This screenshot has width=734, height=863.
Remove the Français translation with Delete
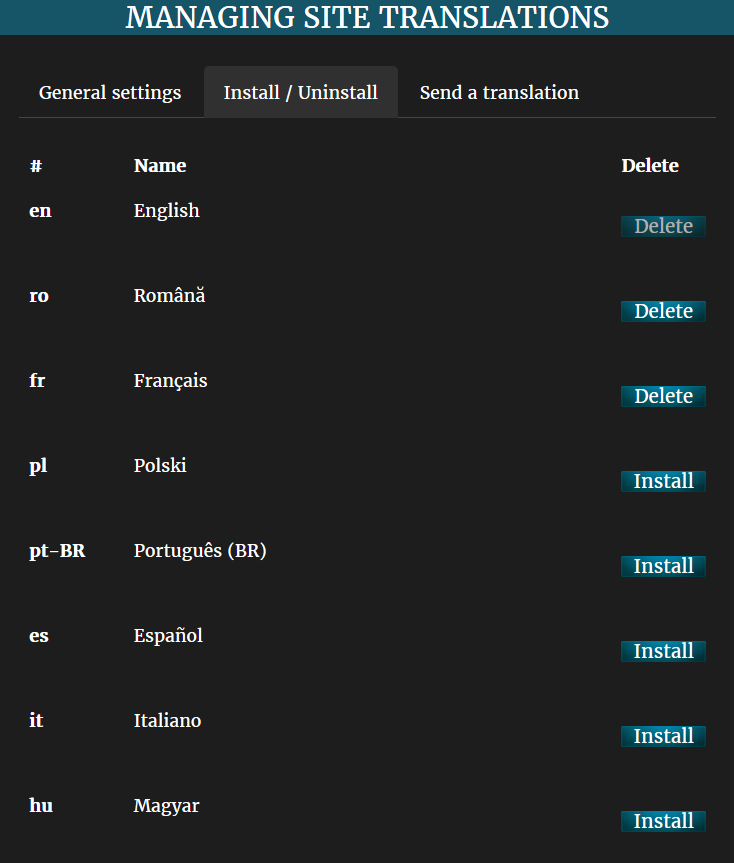[663, 396]
